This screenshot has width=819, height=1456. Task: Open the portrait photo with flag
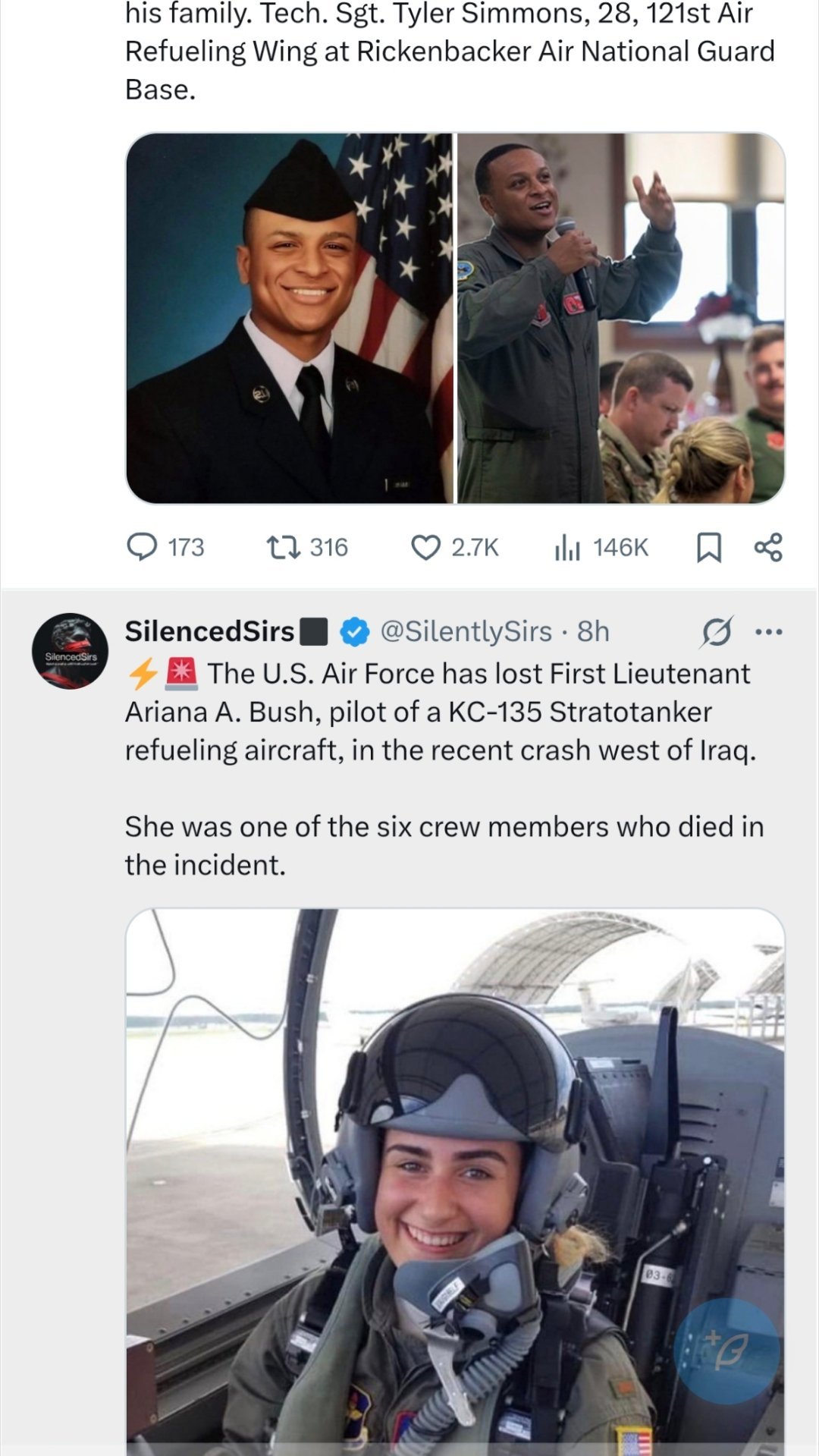(x=289, y=318)
